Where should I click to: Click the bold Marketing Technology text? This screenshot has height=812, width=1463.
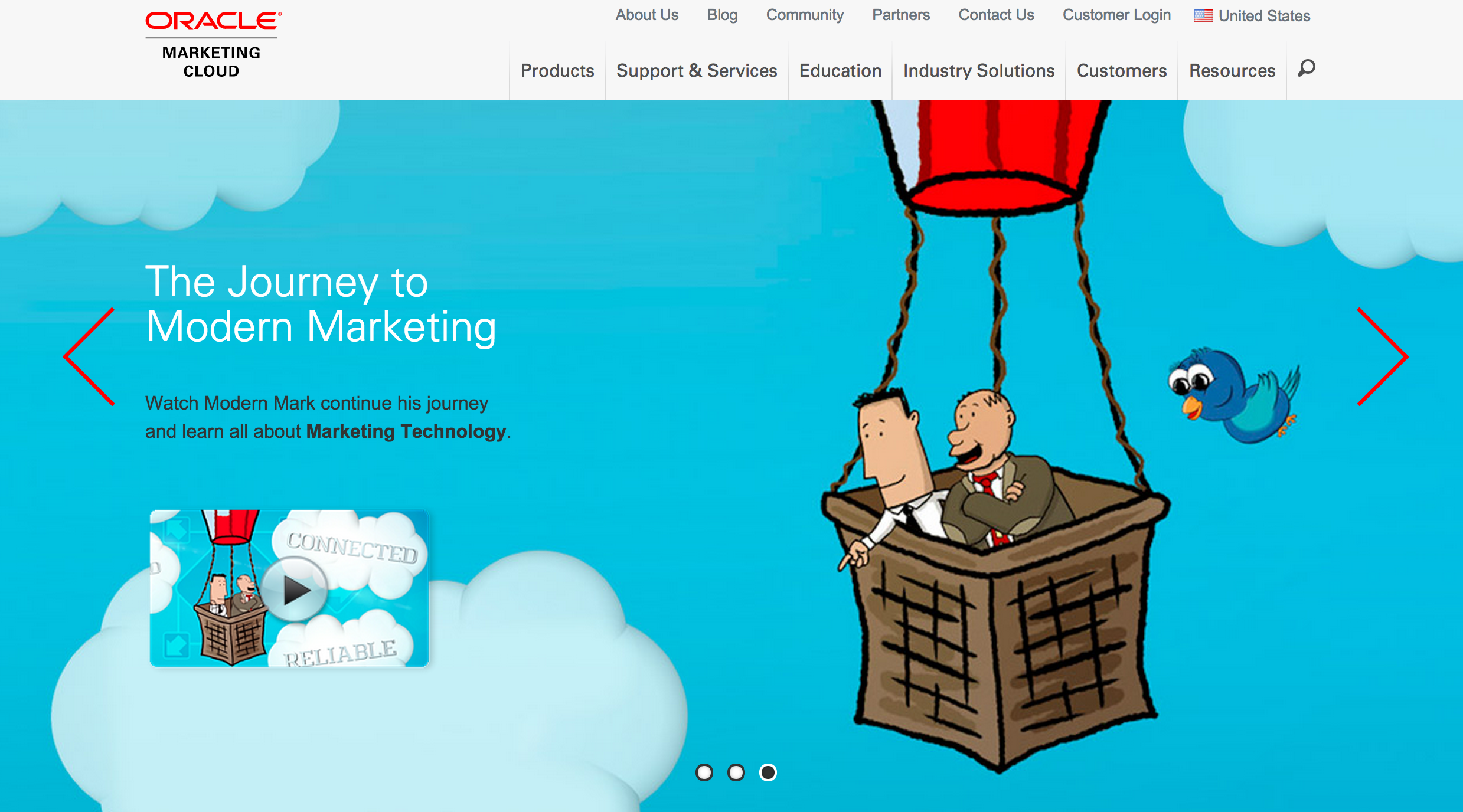coord(406,431)
